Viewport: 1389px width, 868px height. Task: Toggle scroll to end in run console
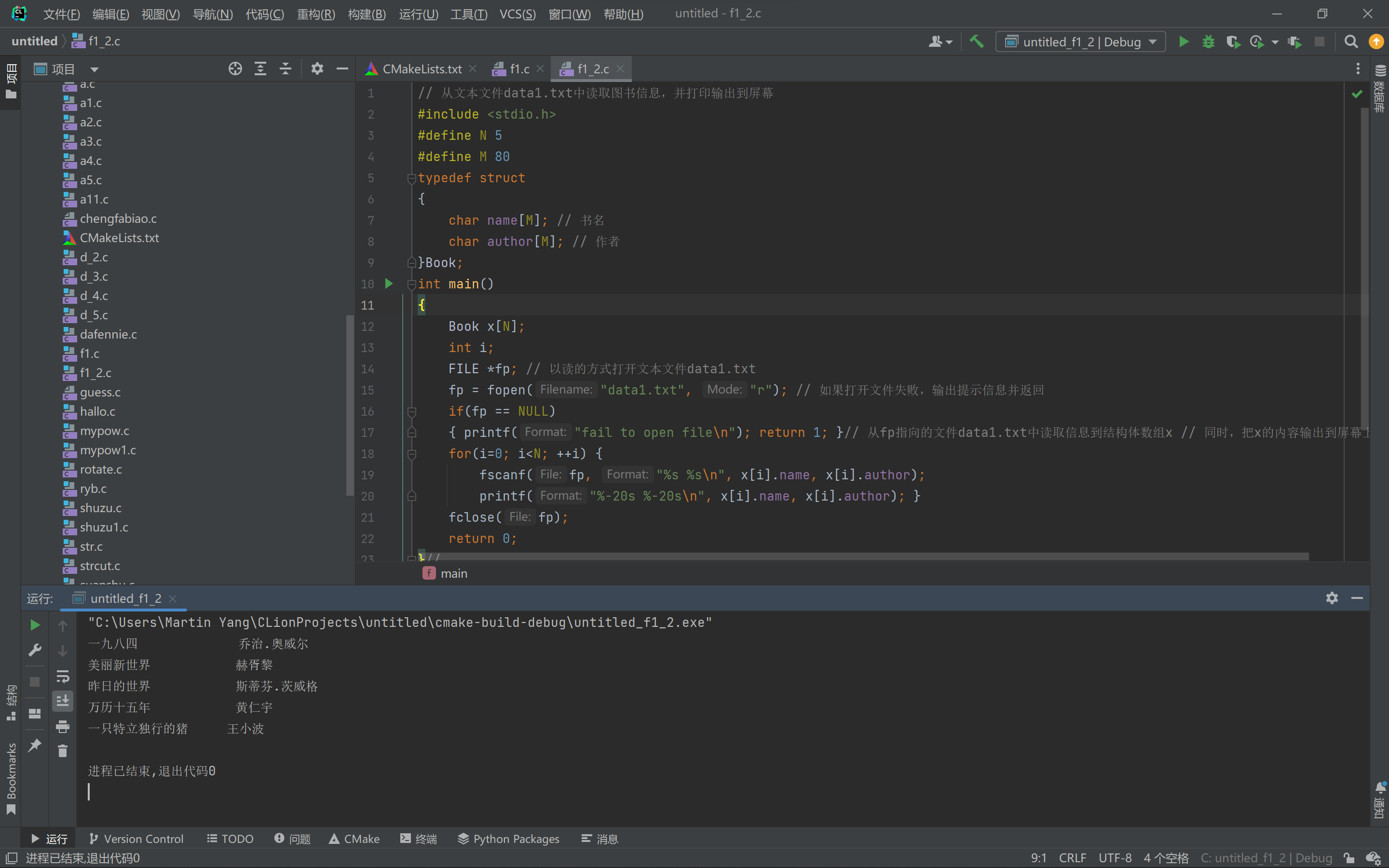63,701
